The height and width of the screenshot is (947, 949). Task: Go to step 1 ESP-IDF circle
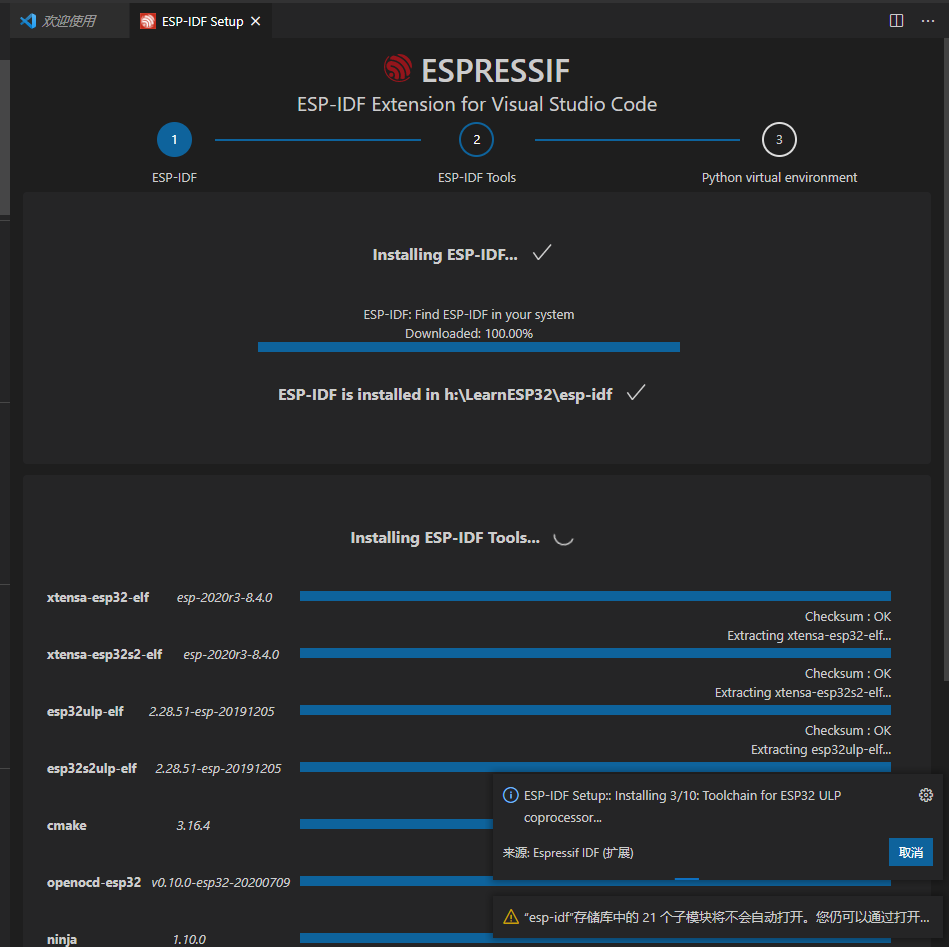pyautogui.click(x=174, y=140)
